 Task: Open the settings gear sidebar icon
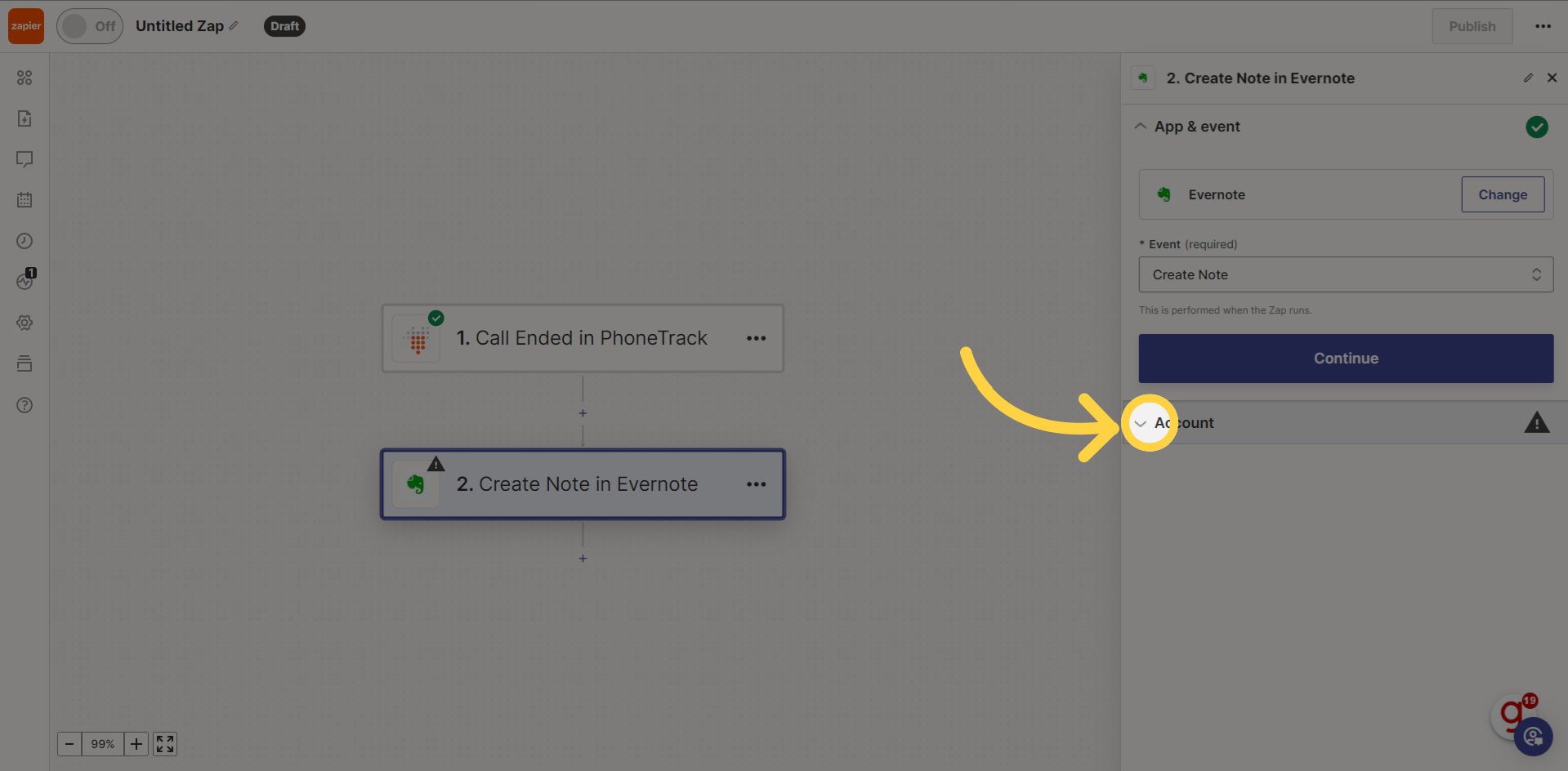point(25,323)
